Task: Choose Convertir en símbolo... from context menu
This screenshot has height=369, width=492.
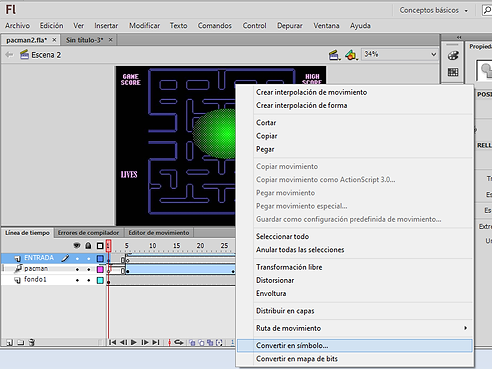Action: tap(354, 346)
